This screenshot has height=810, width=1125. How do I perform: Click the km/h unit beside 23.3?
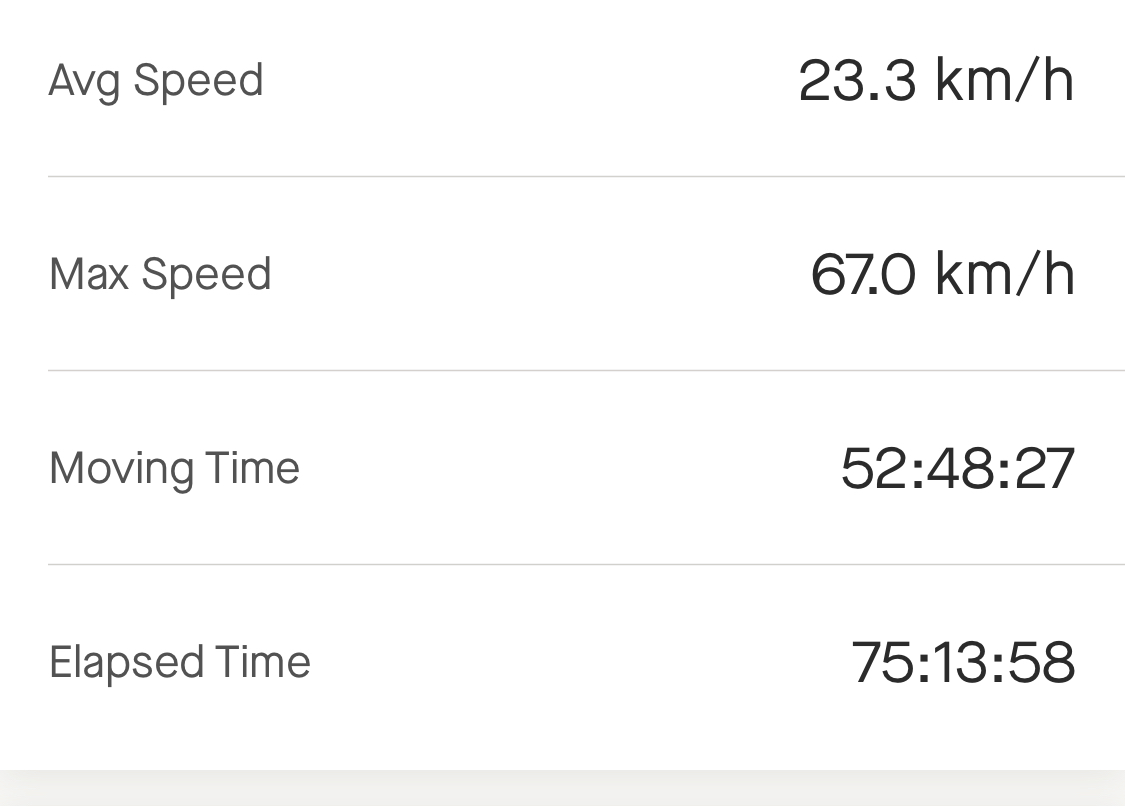tap(1005, 81)
